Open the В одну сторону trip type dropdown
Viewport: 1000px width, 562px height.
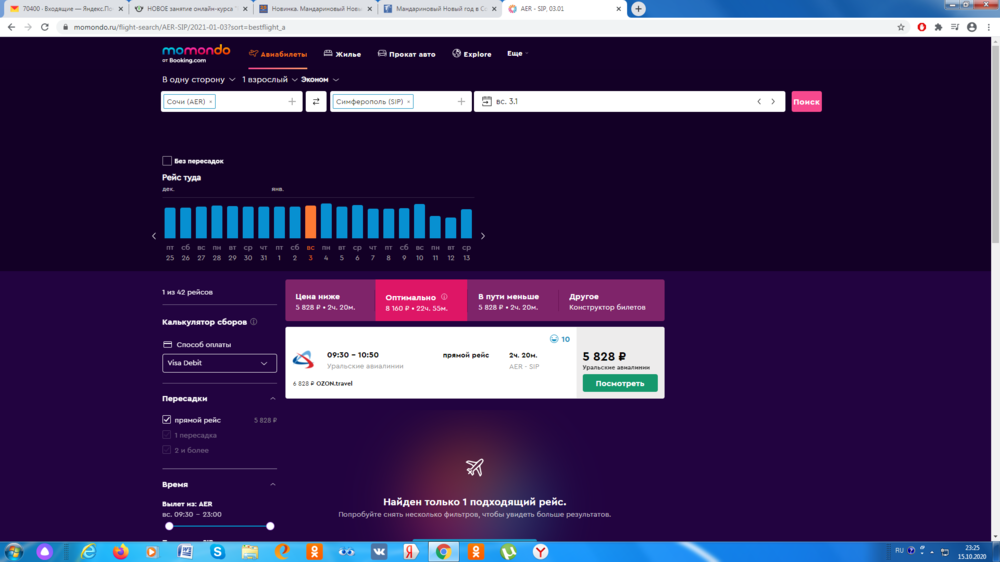pos(198,79)
